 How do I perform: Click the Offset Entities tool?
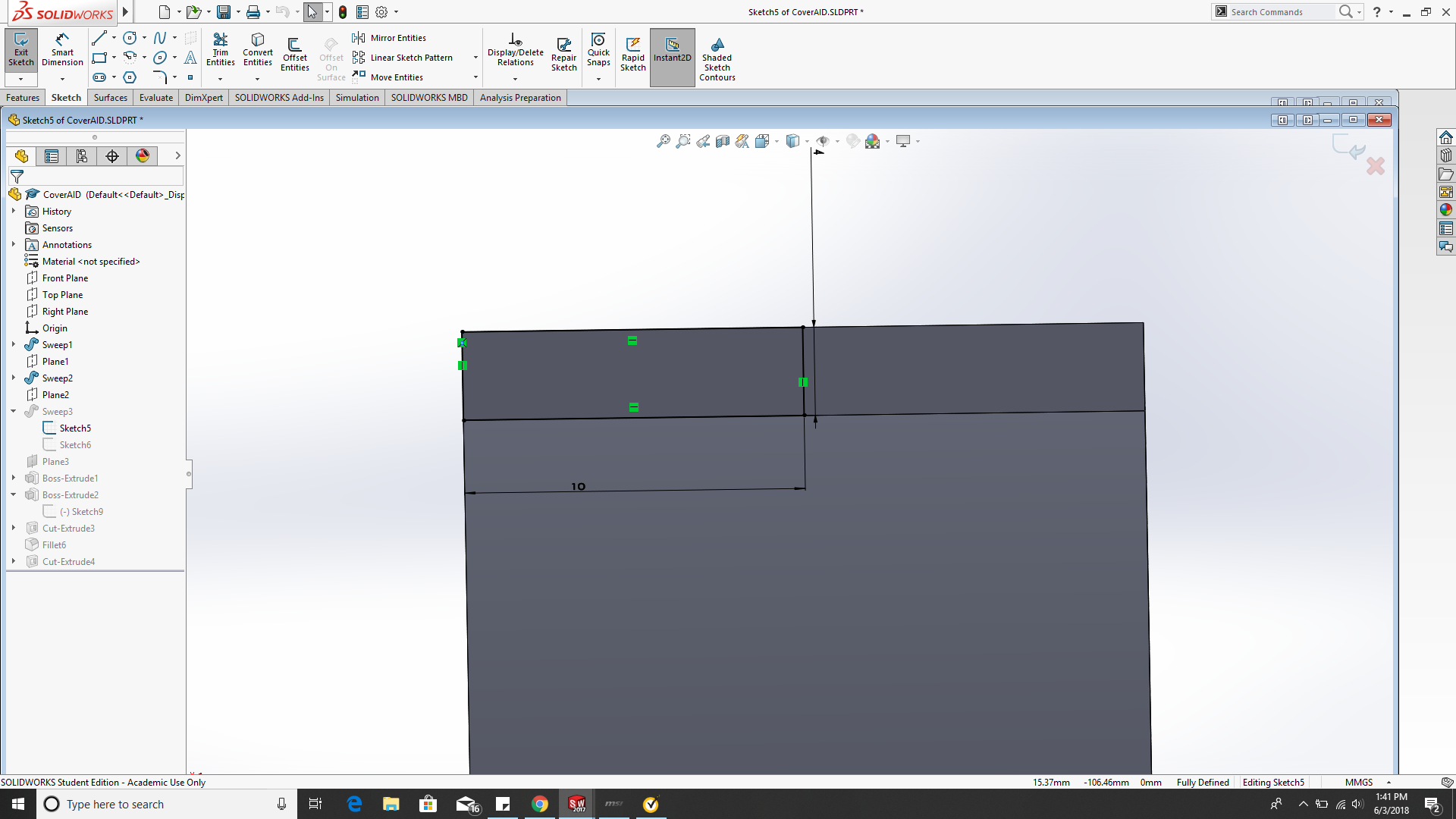[295, 55]
